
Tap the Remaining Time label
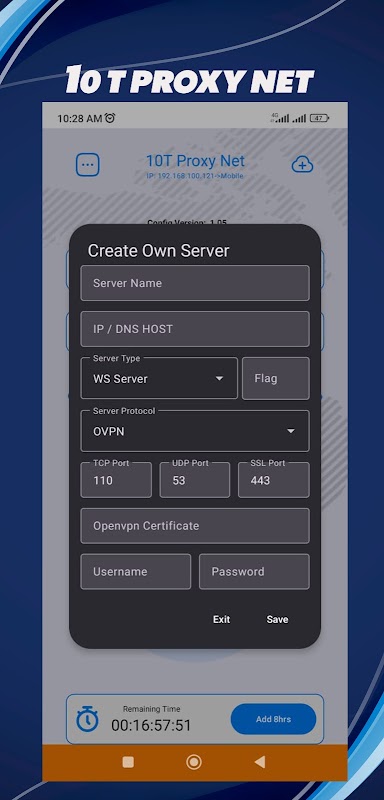coord(151,709)
